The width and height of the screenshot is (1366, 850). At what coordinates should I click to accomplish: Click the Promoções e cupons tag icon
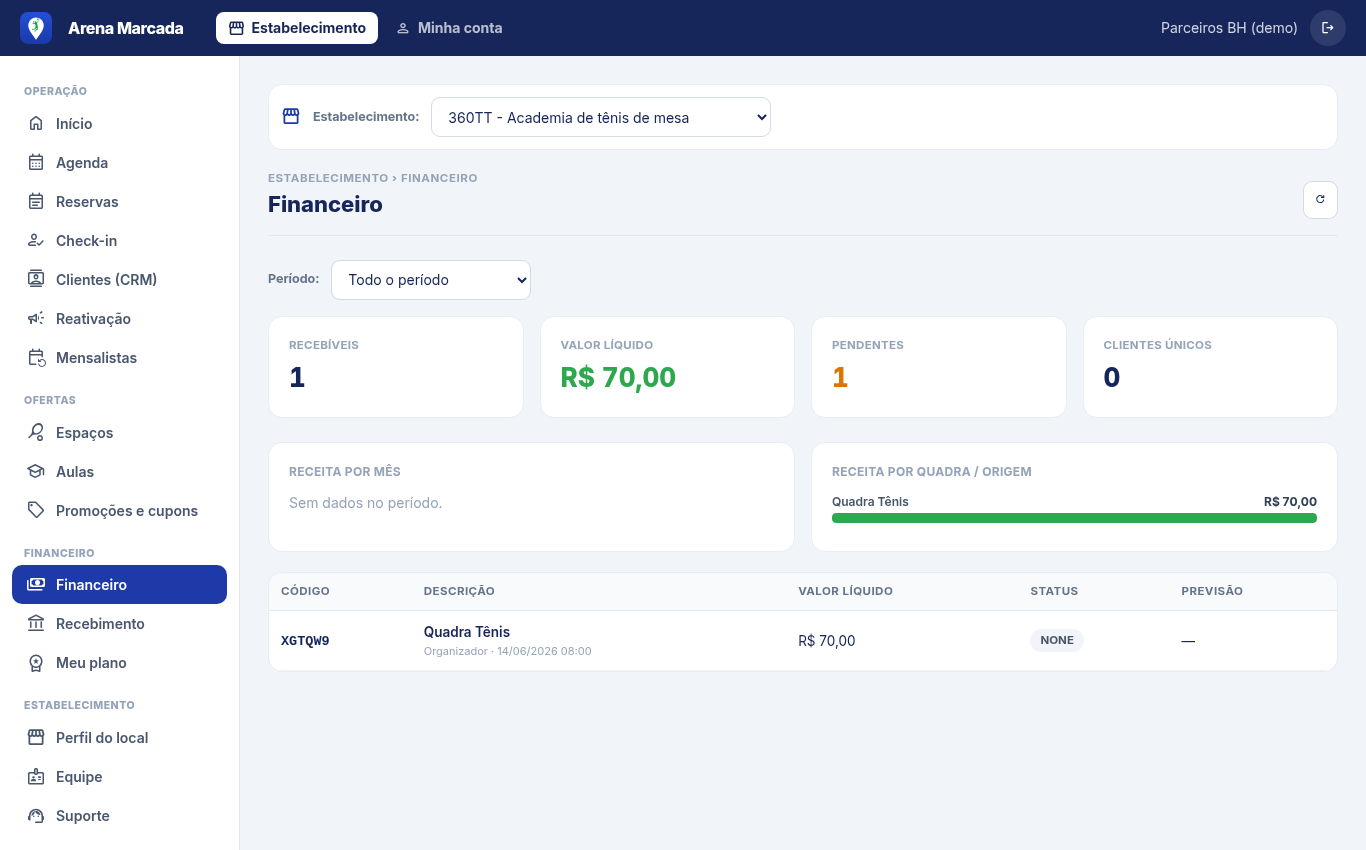36,511
